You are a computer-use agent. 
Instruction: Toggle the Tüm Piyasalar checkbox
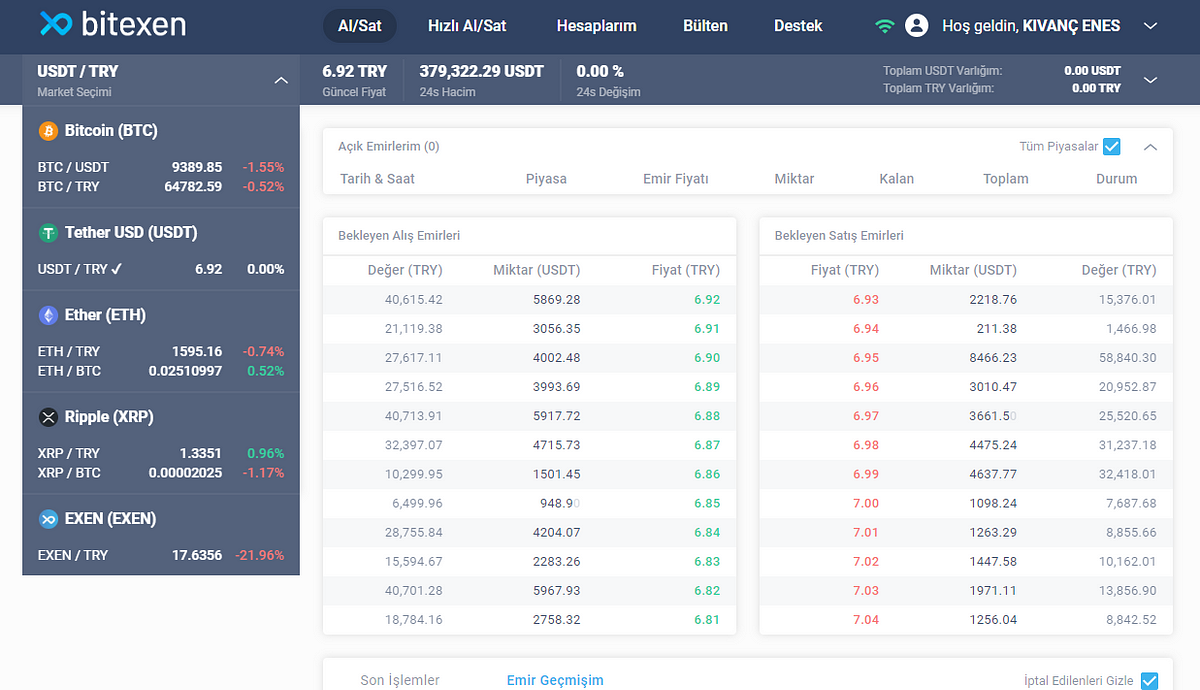[1112, 147]
